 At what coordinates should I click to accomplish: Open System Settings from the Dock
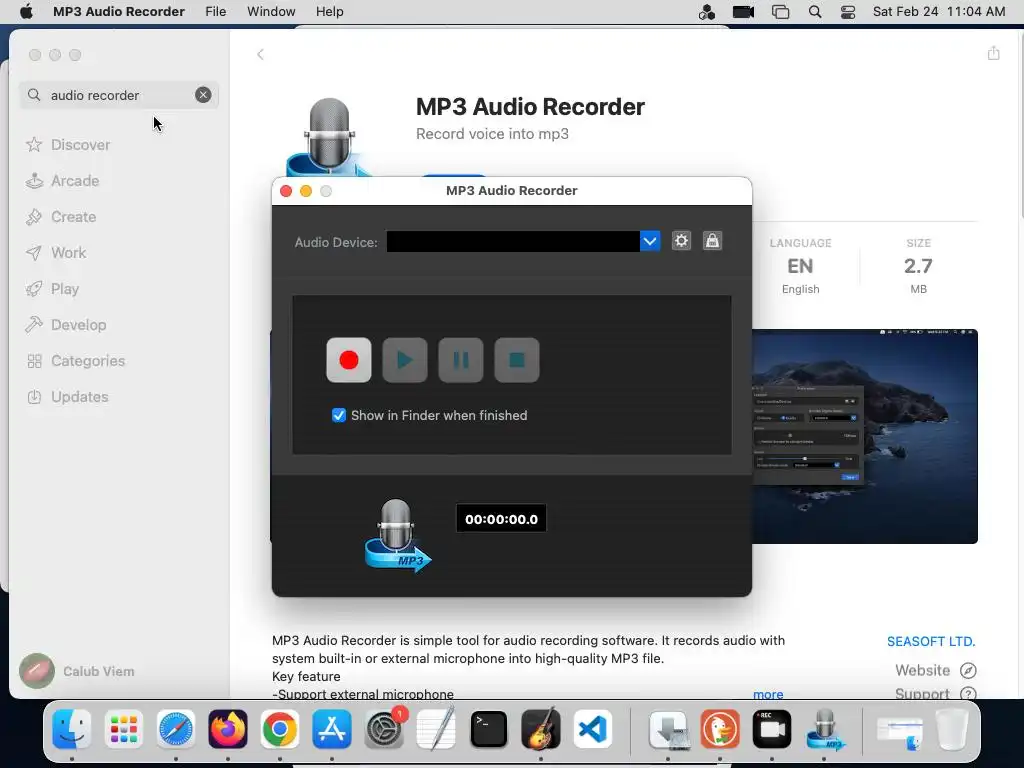pos(384,729)
